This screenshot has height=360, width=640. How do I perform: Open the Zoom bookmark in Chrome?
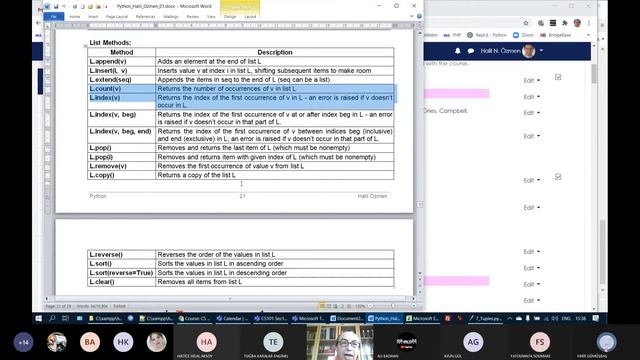[x=523, y=35]
